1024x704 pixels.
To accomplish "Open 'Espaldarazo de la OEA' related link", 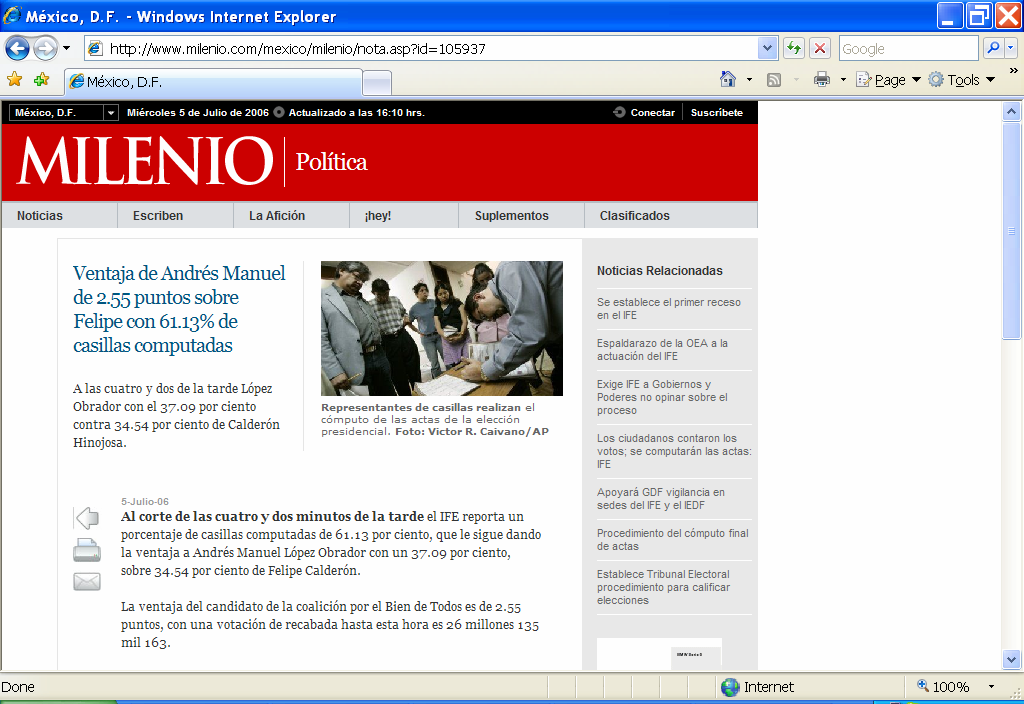I will pos(662,349).
